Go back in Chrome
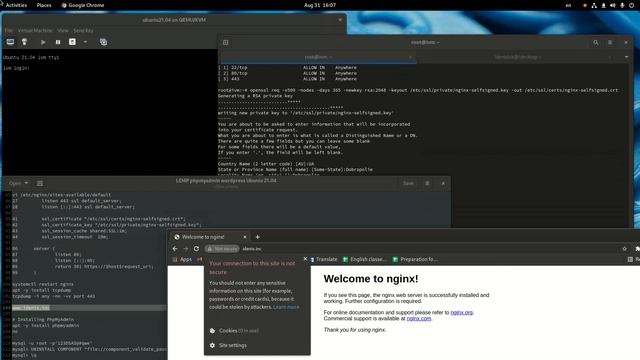The height and width of the screenshot is (360, 640). (x=175, y=249)
